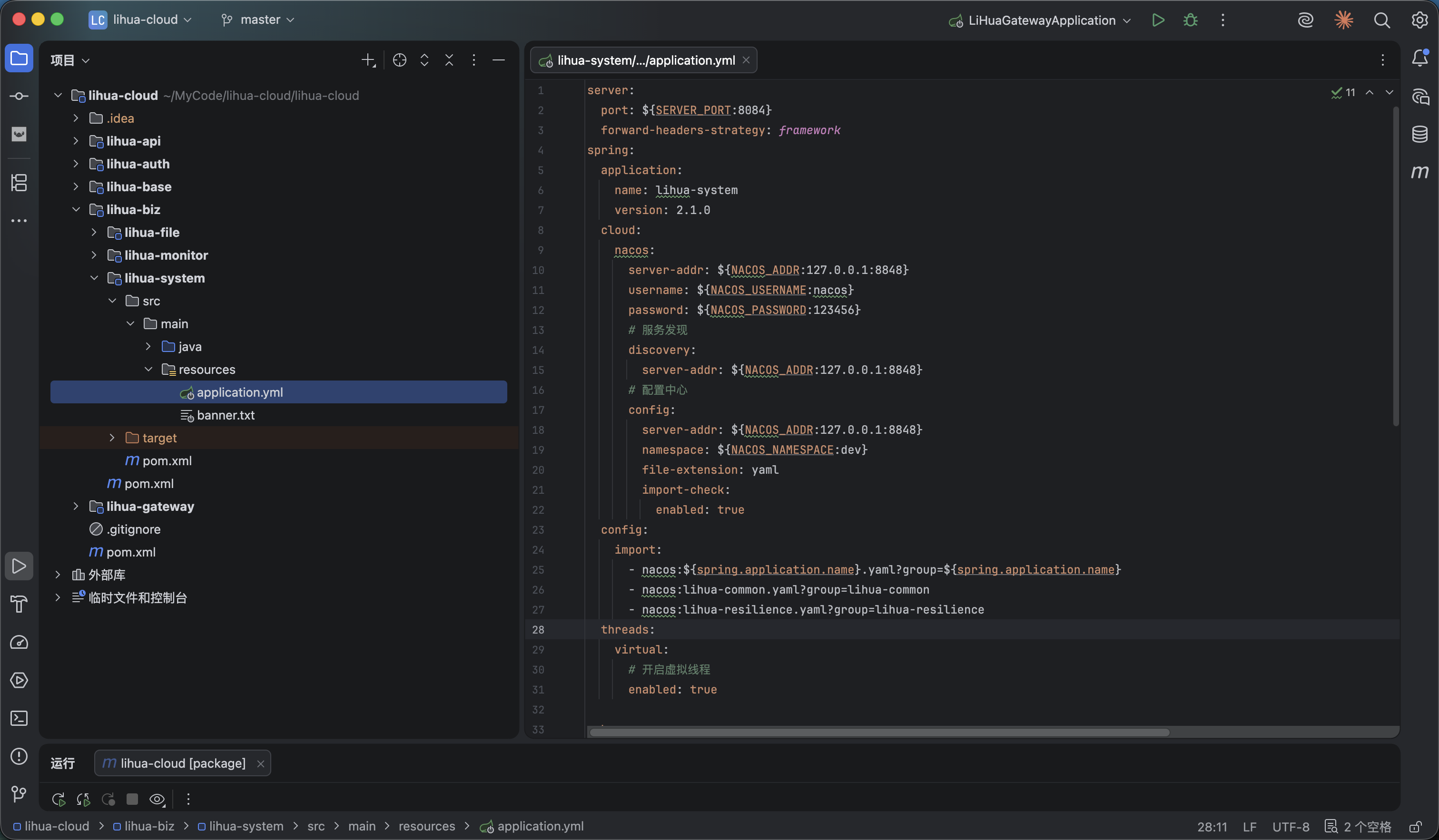Open more run actions menu in toolbar

coord(1222,20)
